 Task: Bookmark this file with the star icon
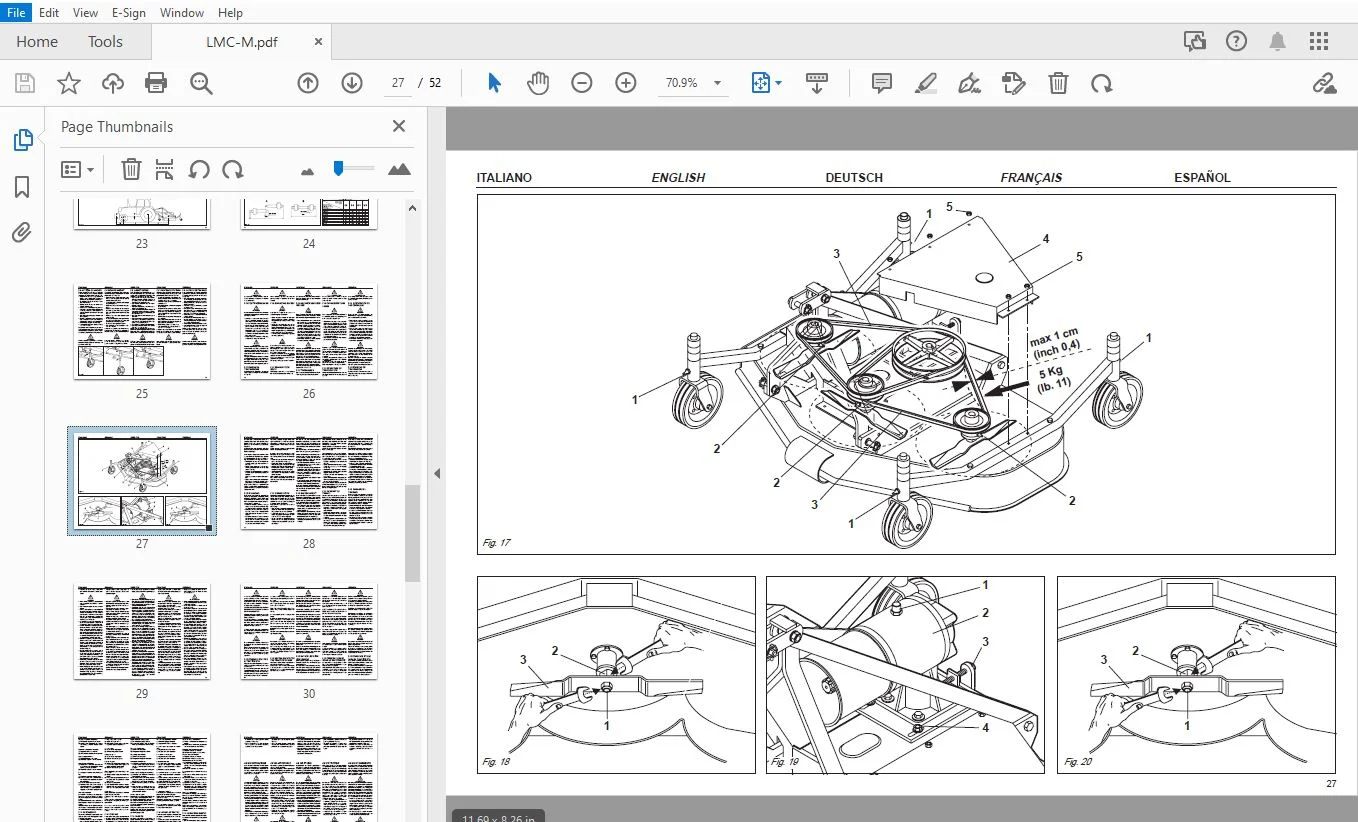pyautogui.click(x=69, y=83)
